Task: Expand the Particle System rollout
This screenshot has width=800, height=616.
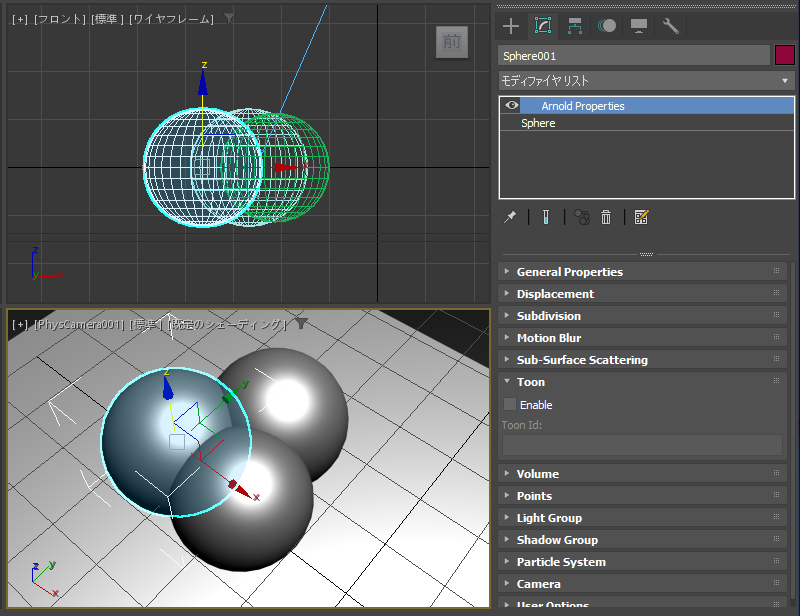Action: tap(642, 561)
